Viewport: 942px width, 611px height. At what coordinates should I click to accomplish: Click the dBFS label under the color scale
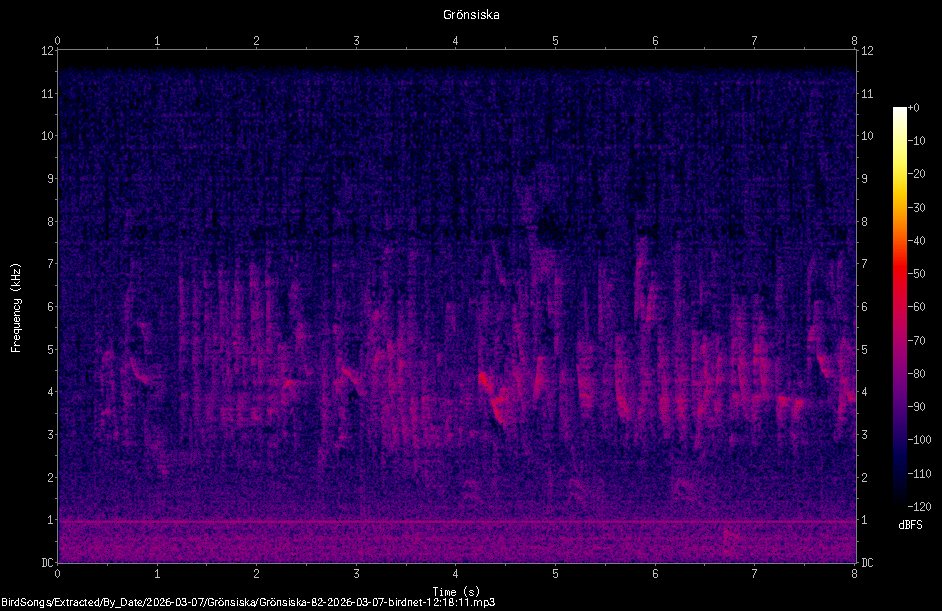[910, 524]
